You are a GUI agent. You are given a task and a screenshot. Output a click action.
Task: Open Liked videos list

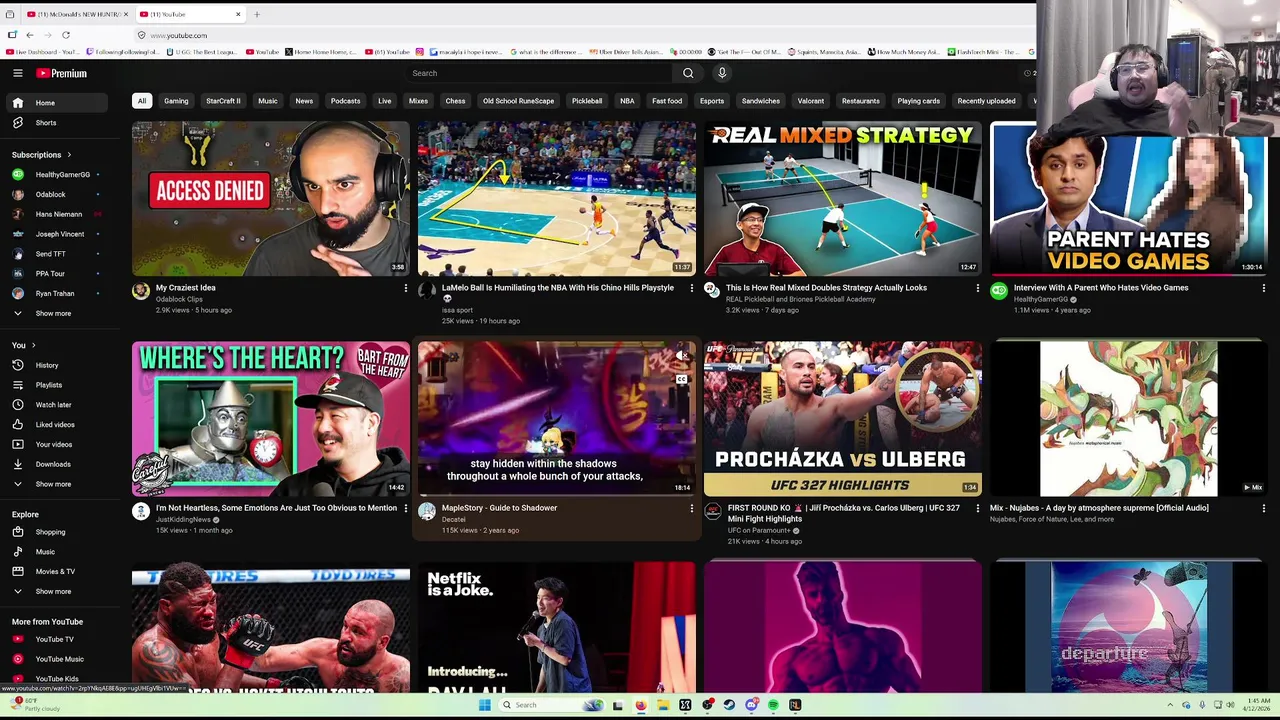pos(57,425)
